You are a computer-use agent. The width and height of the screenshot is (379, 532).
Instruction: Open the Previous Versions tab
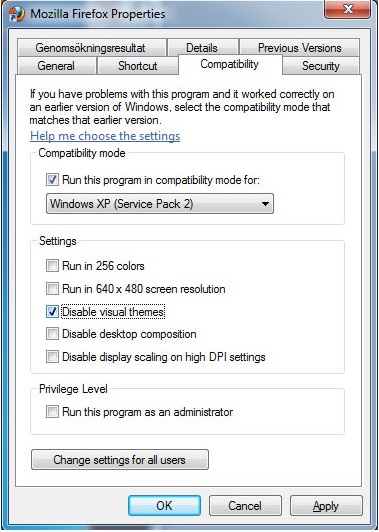(300, 48)
